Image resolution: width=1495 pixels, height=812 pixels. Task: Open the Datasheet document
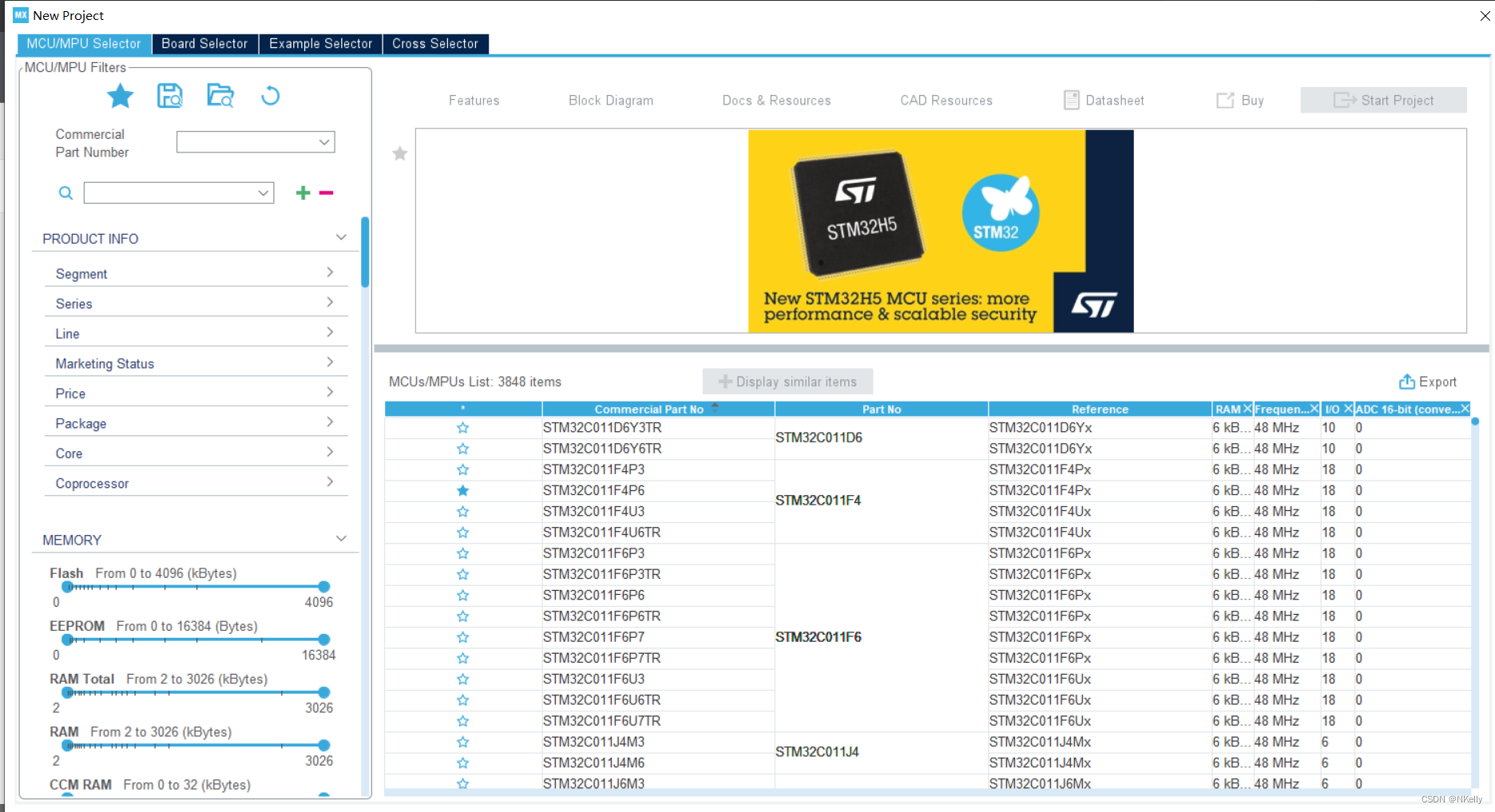coord(1104,101)
